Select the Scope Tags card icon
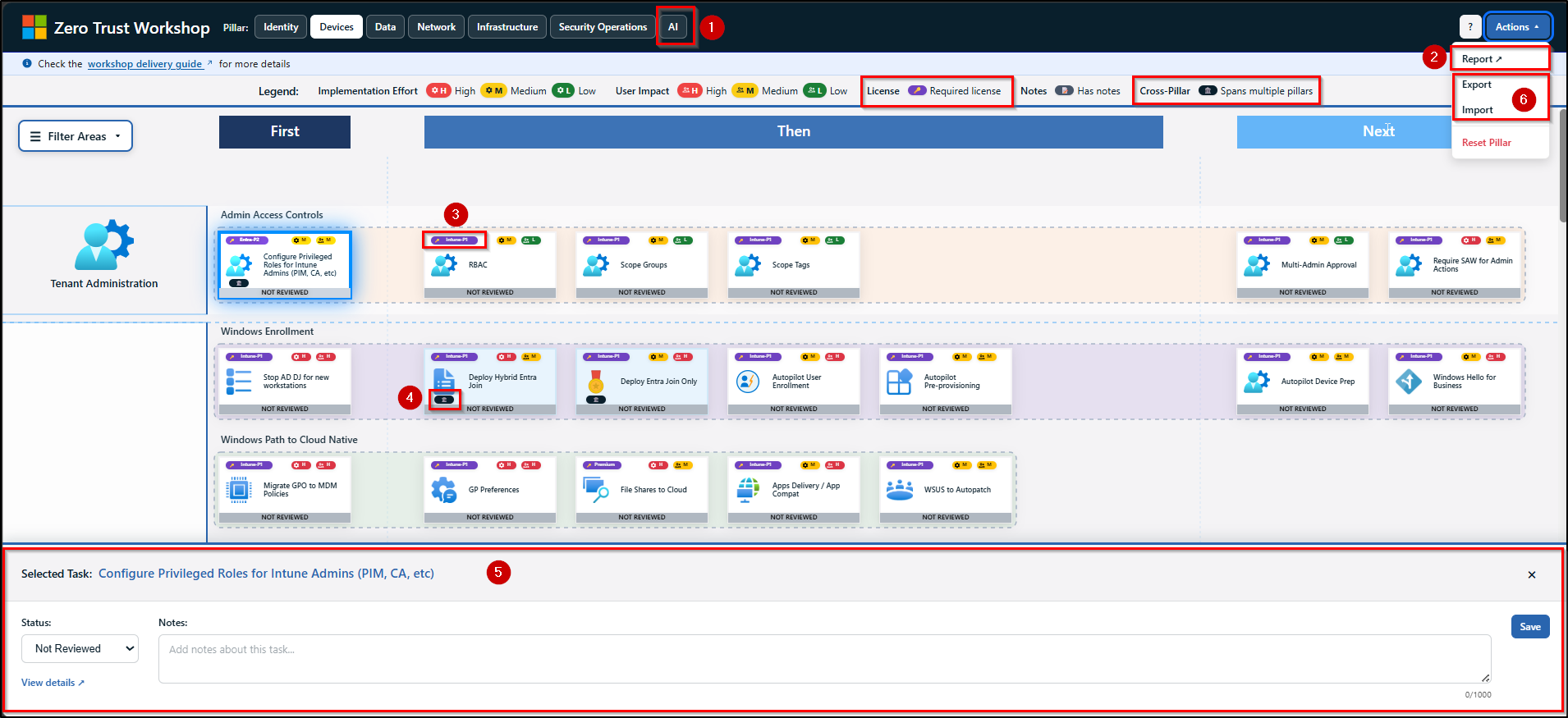This screenshot has height=718, width=1568. click(x=748, y=265)
